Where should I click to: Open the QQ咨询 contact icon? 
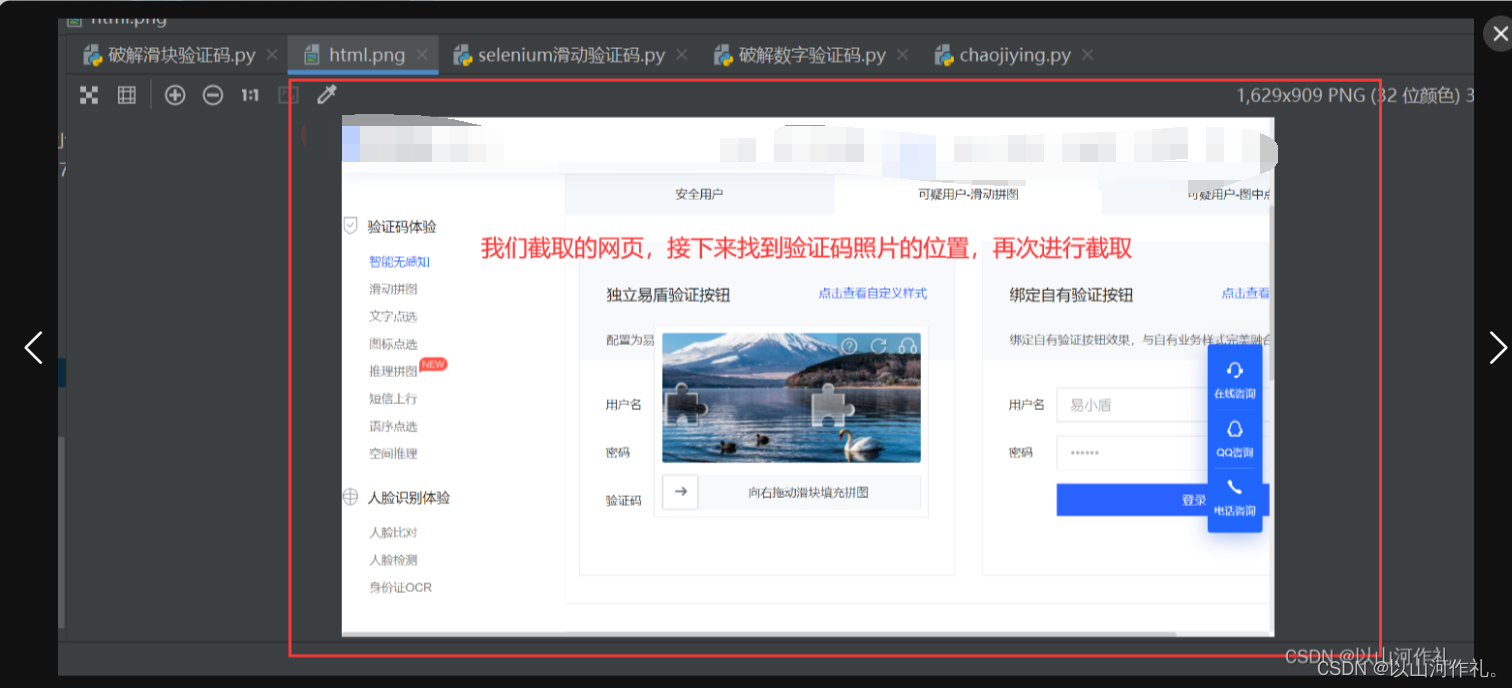click(x=1234, y=430)
